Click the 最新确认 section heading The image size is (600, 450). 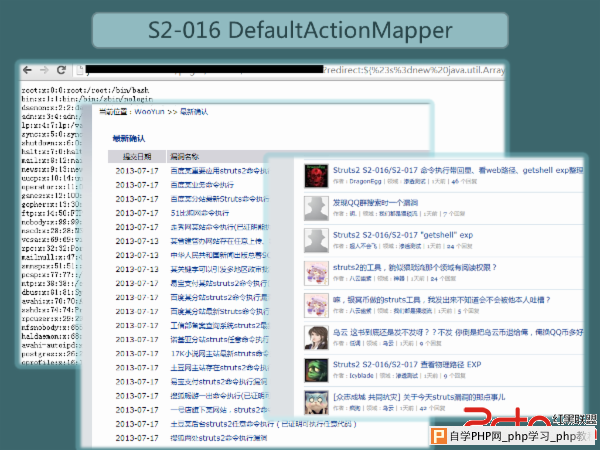(x=129, y=139)
